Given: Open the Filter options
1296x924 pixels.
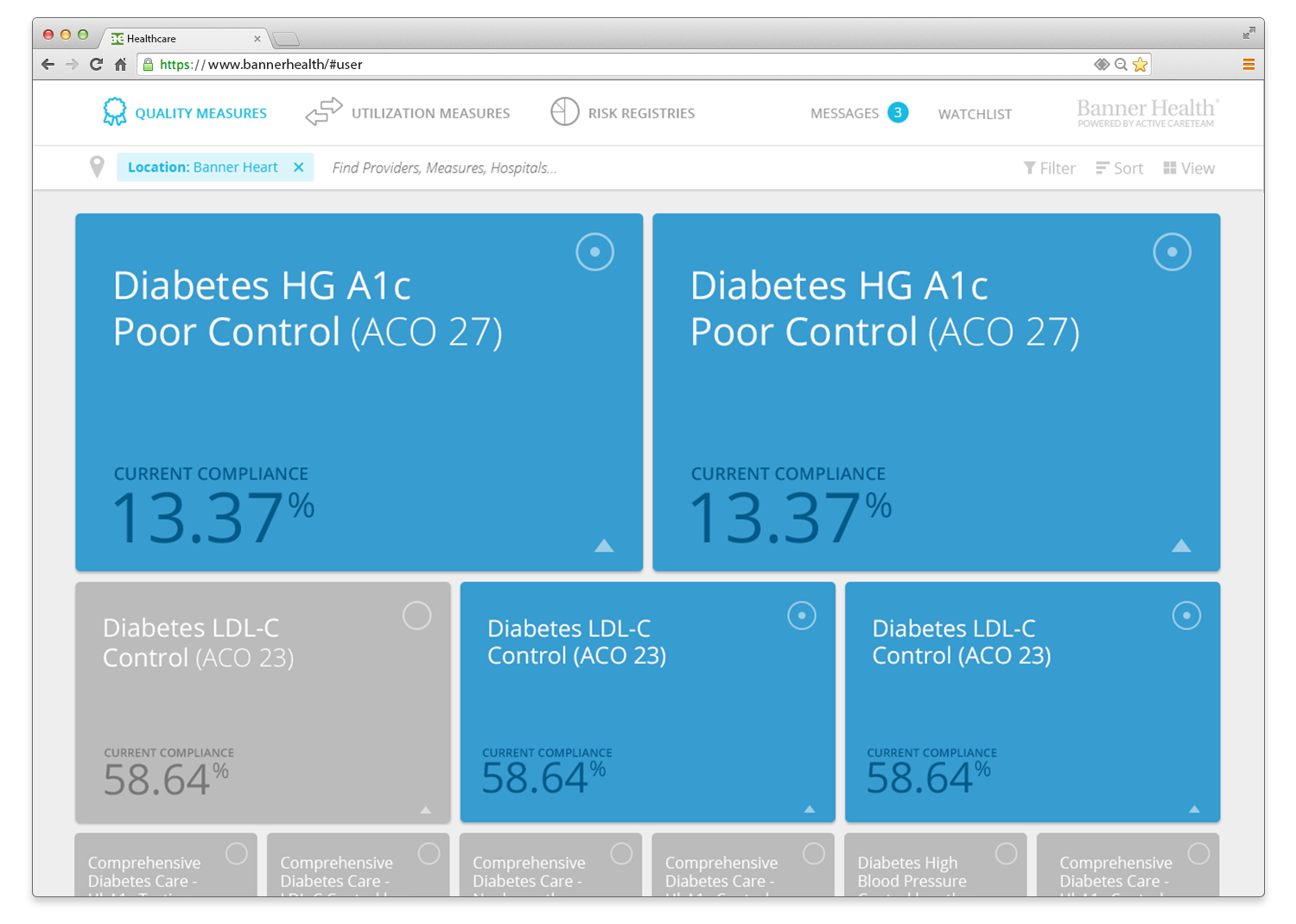Looking at the screenshot, I should point(1049,168).
